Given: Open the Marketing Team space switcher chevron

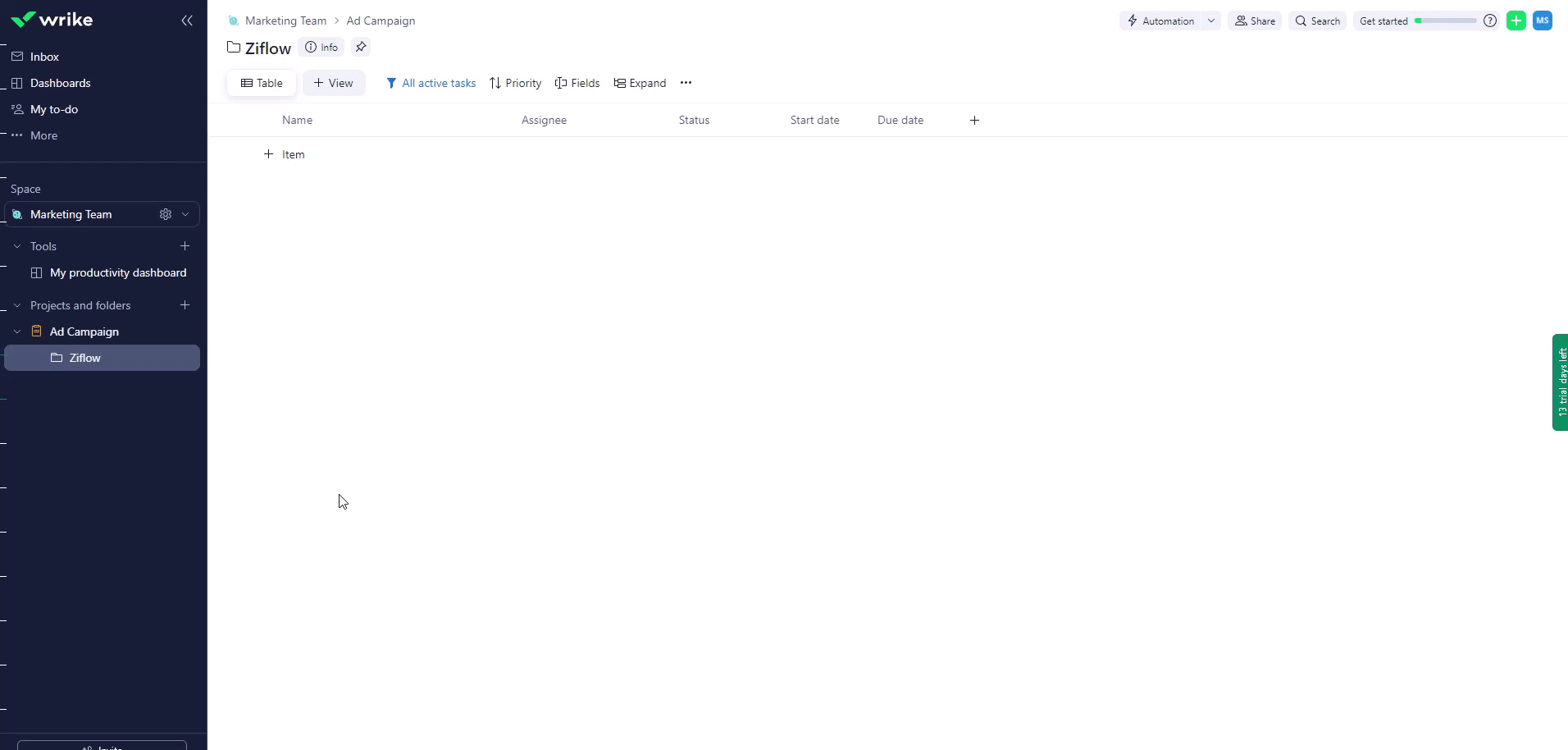Looking at the screenshot, I should tap(185, 214).
